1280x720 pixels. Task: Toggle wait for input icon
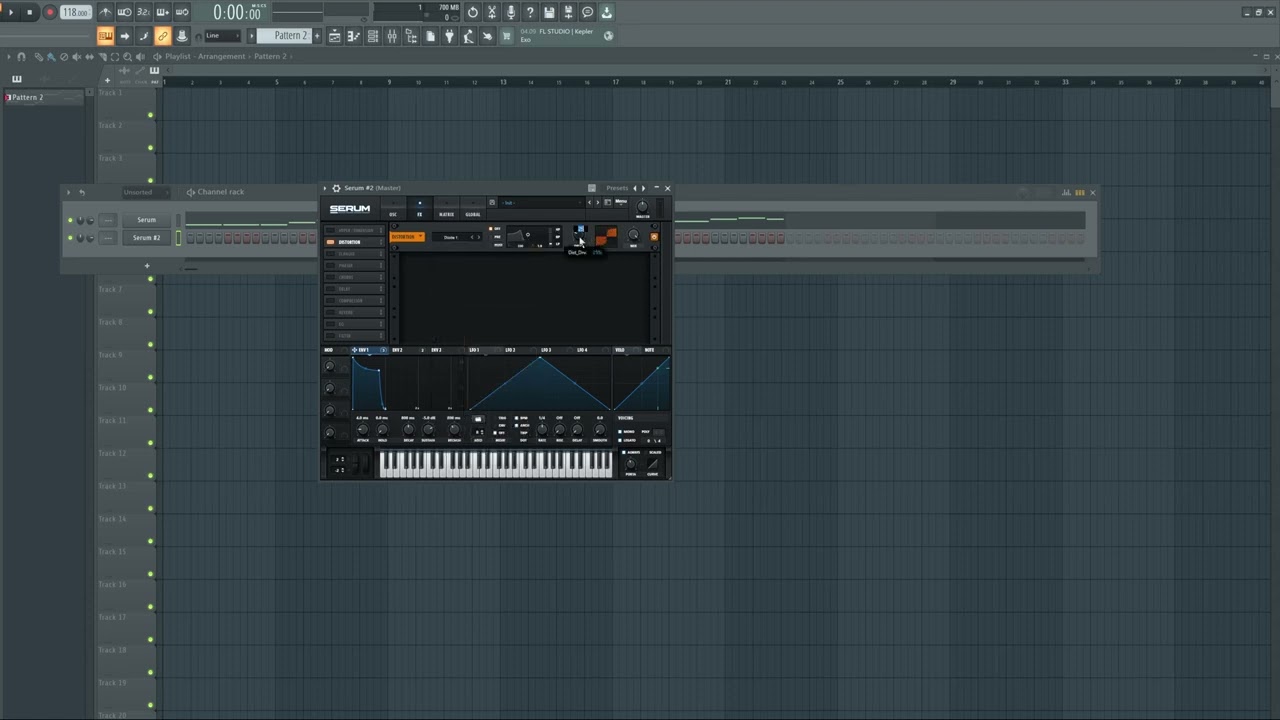click(x=124, y=12)
